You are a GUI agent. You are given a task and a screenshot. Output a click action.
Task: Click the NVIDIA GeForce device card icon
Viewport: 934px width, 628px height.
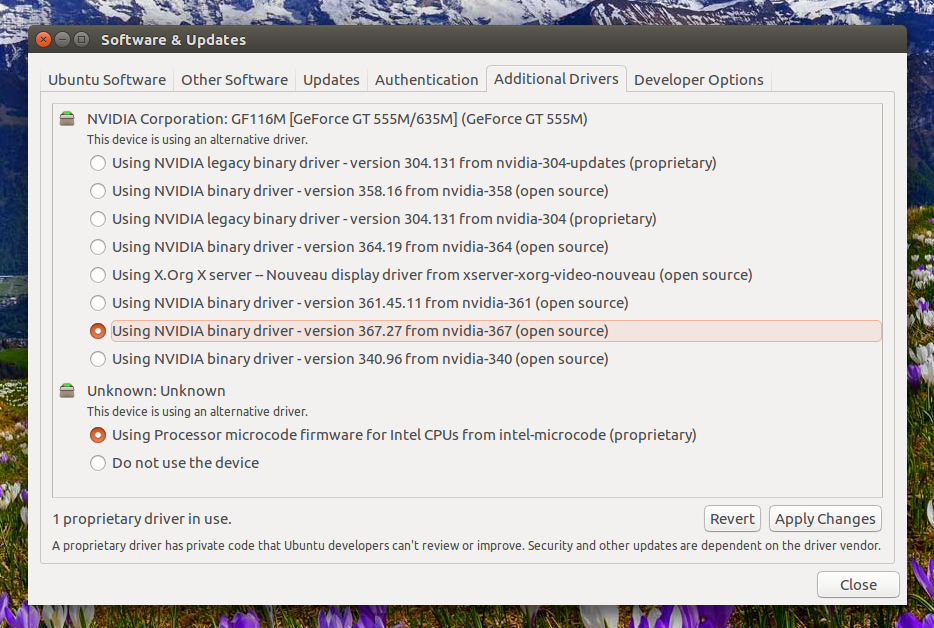tap(67, 119)
